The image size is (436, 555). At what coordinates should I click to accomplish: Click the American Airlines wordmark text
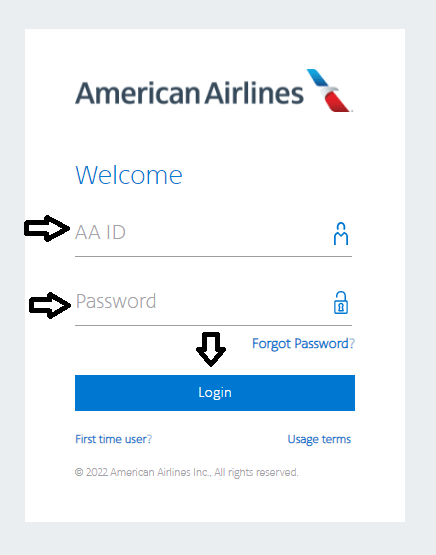coord(189,93)
